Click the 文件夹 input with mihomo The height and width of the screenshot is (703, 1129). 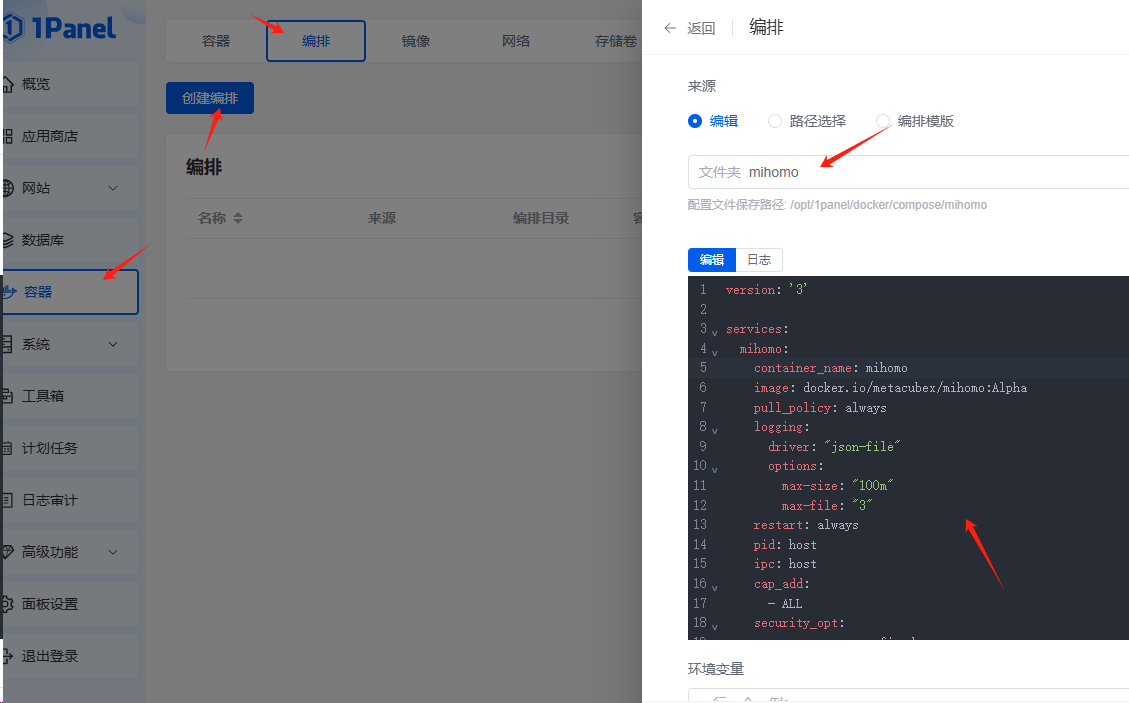click(909, 172)
